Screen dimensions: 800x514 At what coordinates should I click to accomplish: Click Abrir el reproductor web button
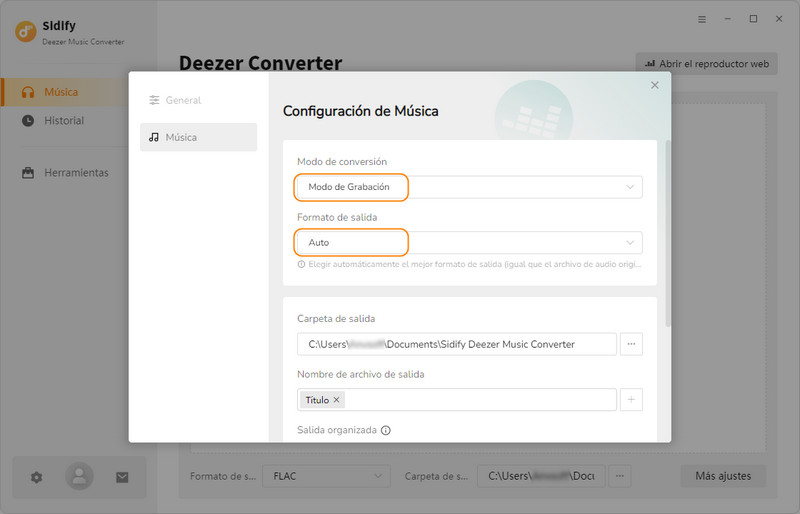tap(707, 64)
